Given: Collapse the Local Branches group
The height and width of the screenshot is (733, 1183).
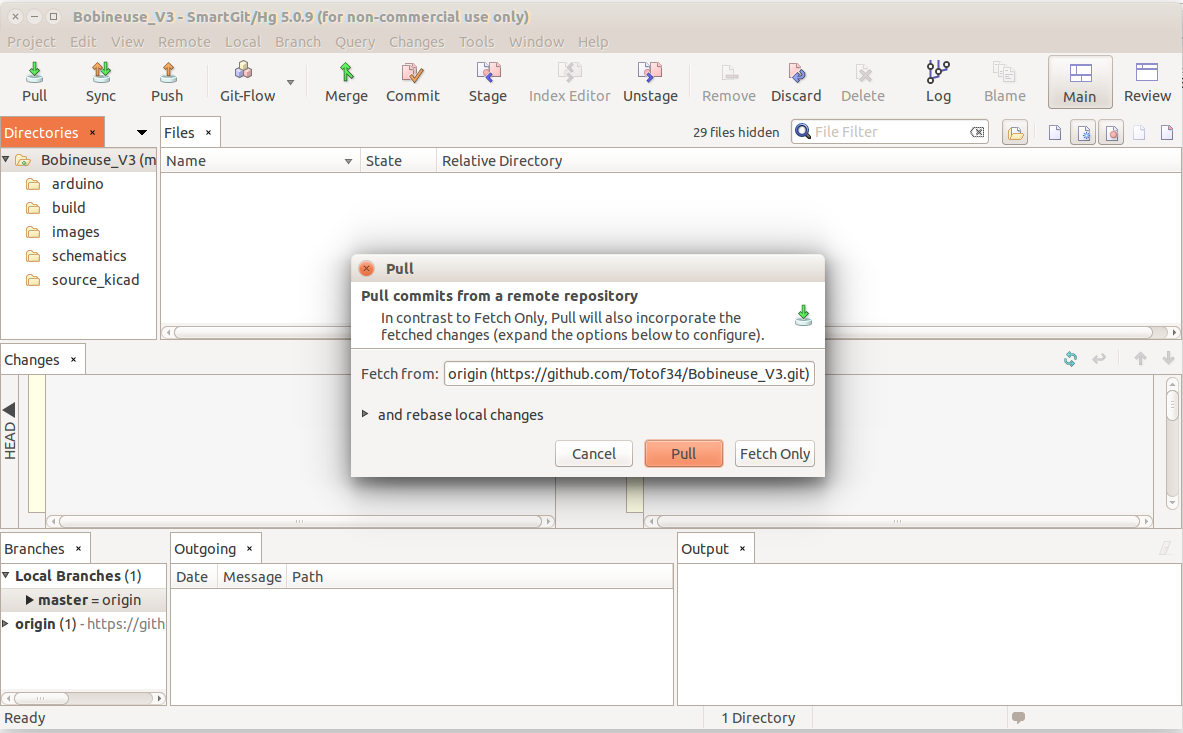Looking at the screenshot, I should [6, 575].
